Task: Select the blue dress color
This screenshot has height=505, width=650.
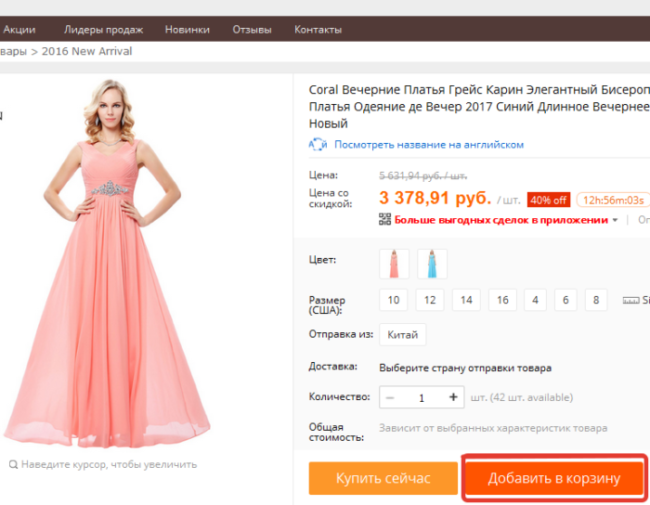Action: (432, 264)
